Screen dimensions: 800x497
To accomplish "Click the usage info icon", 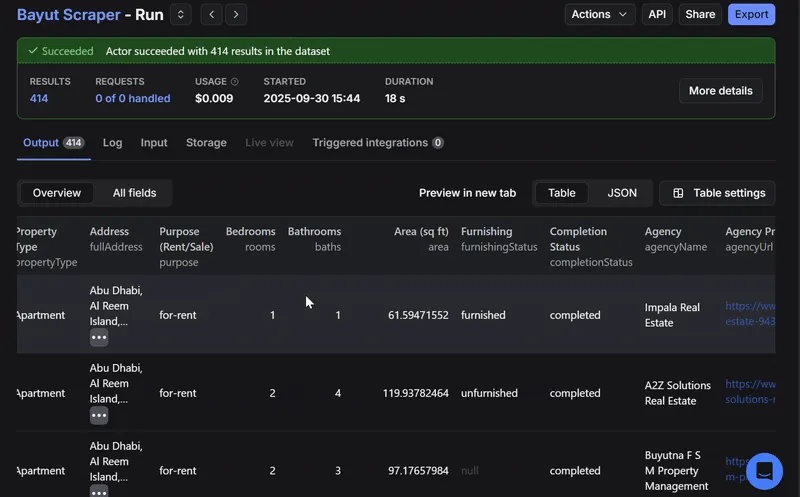I will coord(235,82).
